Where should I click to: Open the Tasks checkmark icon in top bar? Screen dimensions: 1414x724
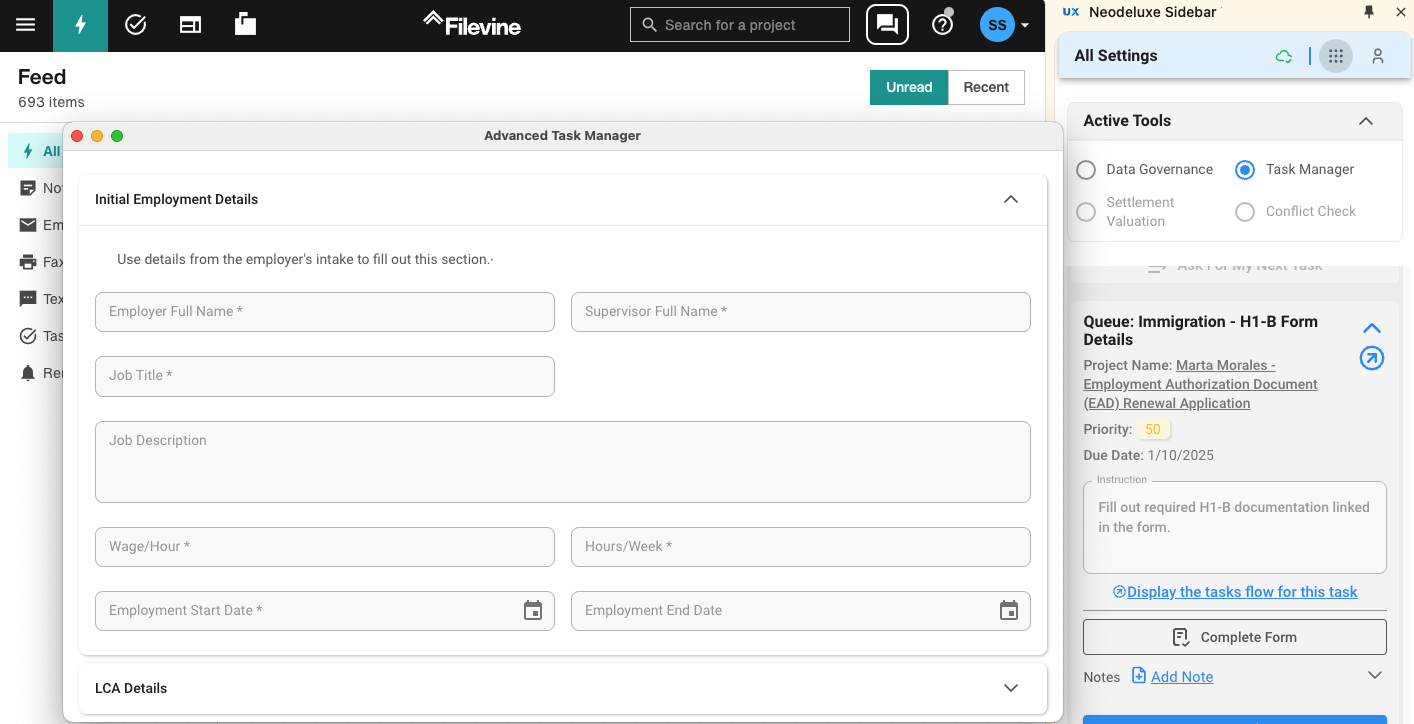click(136, 25)
